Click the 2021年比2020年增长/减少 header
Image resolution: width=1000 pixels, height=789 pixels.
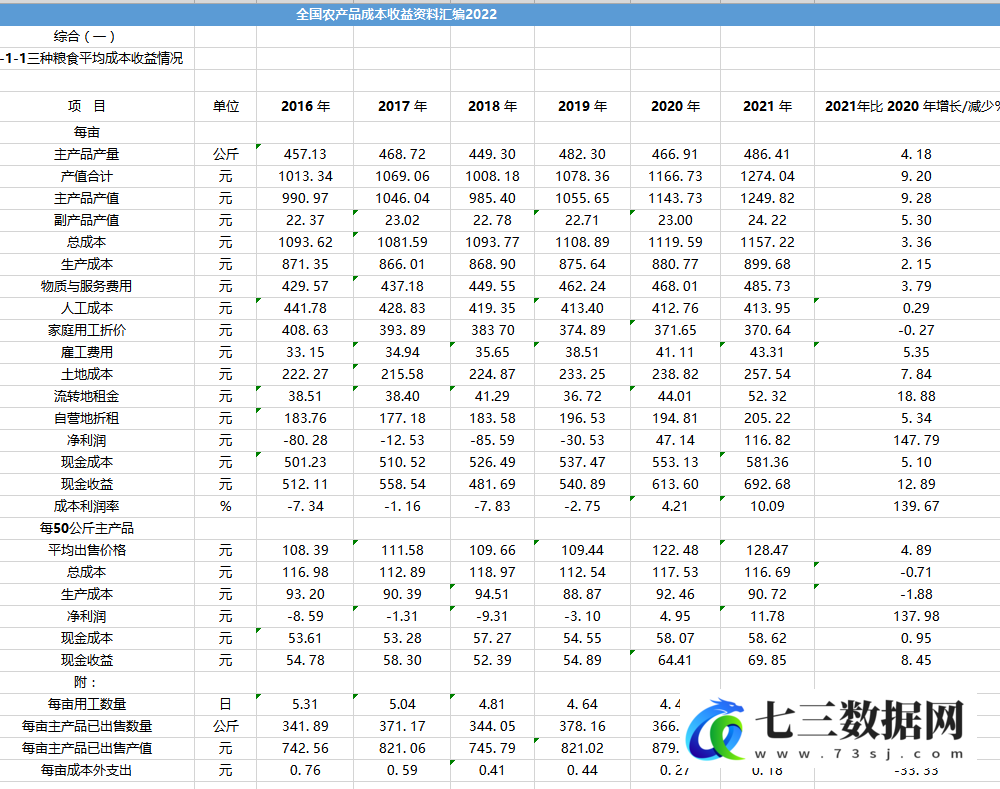[x=912, y=107]
